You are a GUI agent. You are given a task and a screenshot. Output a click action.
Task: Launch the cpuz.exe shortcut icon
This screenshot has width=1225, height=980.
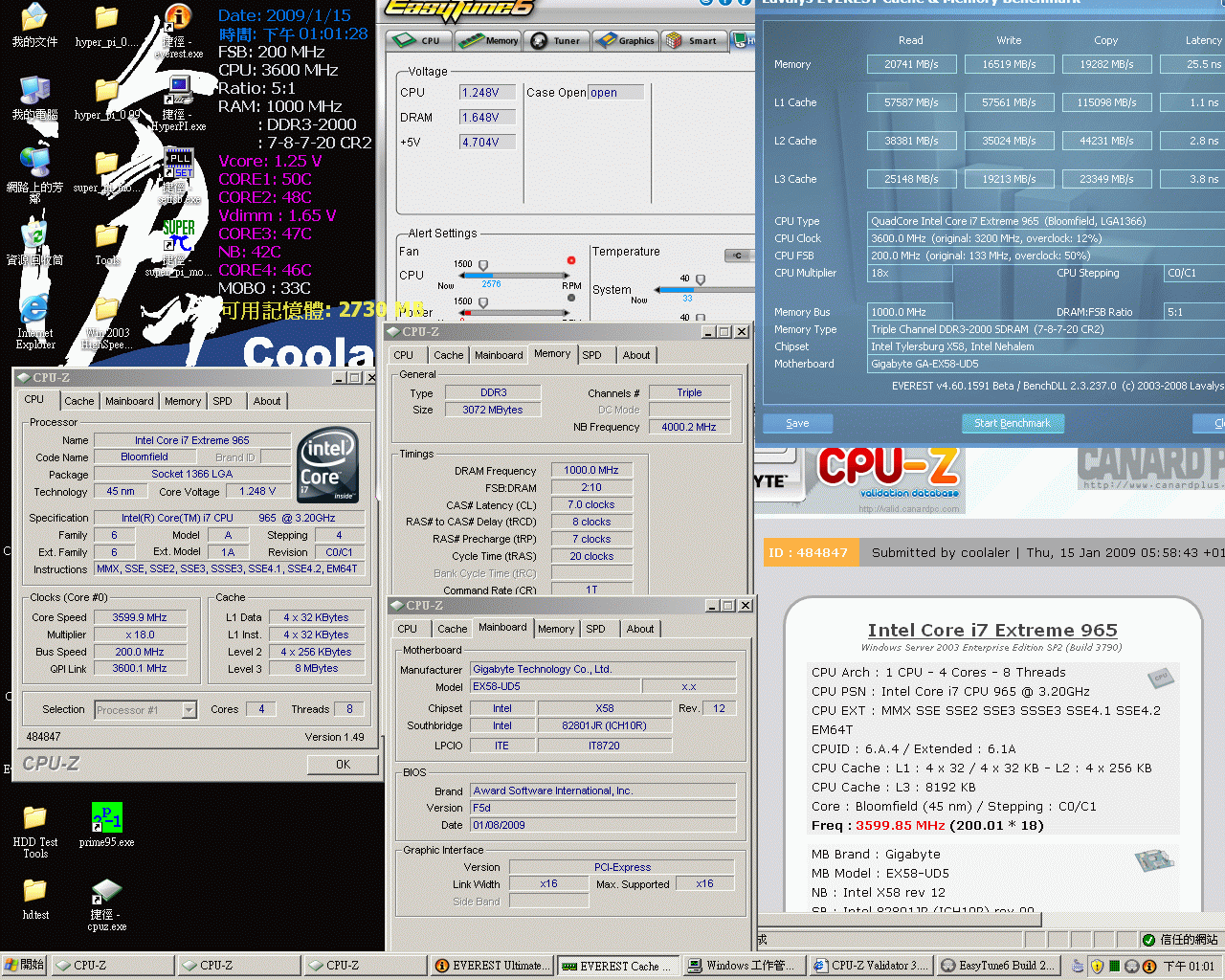click(x=107, y=903)
